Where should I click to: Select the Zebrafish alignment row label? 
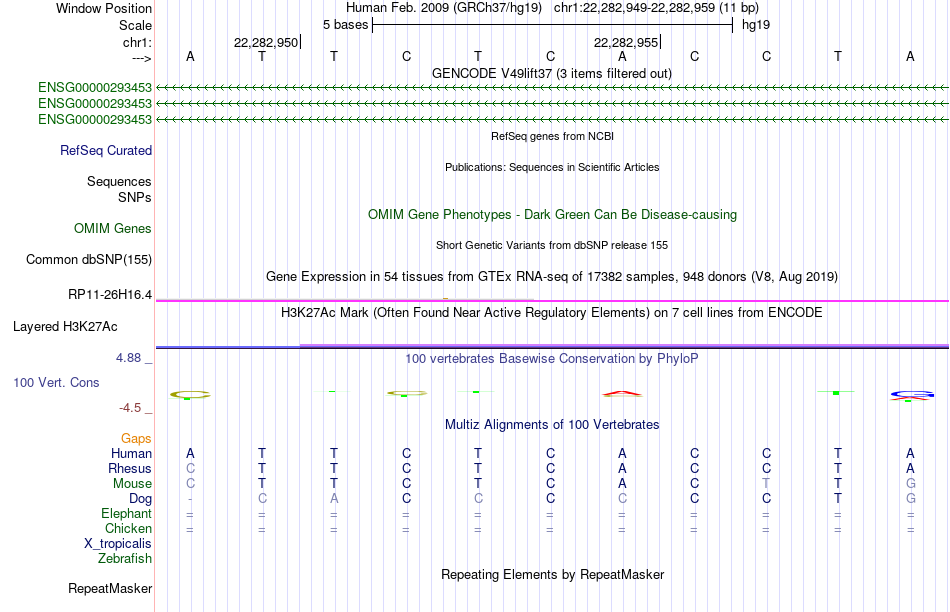pyautogui.click(x=125, y=558)
